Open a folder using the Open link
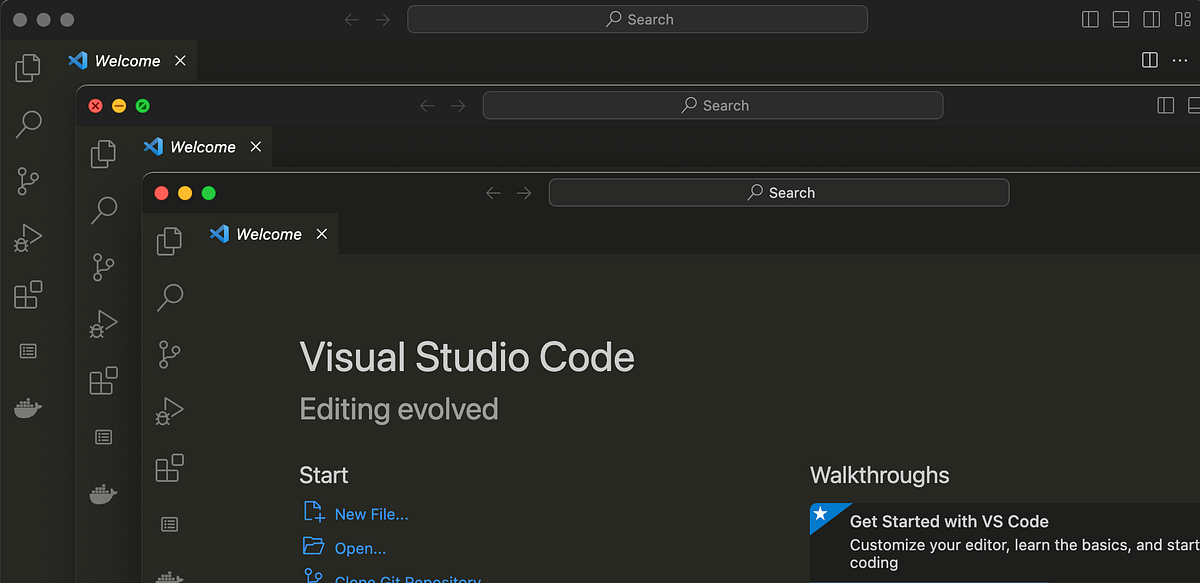This screenshot has width=1200, height=583. (359, 547)
